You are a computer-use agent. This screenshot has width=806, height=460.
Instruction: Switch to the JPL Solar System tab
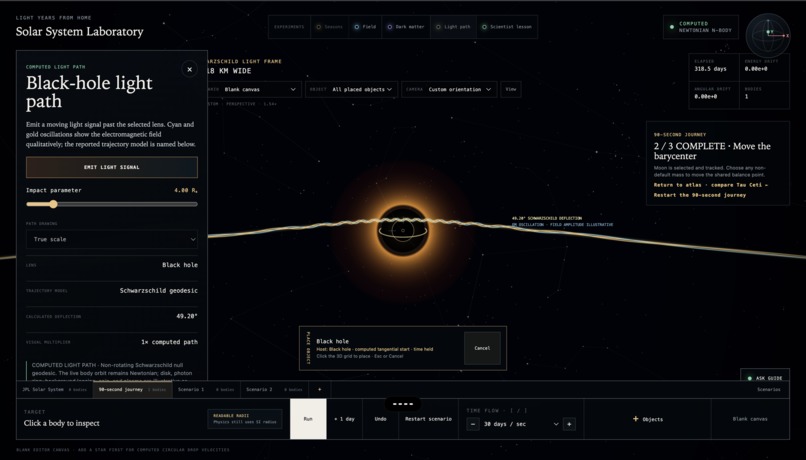(54, 390)
